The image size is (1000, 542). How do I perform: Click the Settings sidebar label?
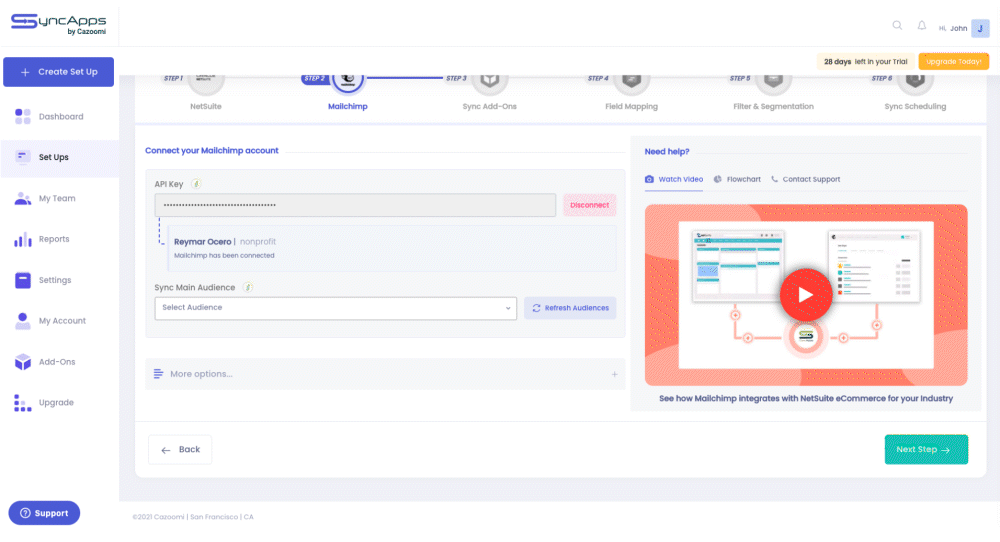point(55,280)
